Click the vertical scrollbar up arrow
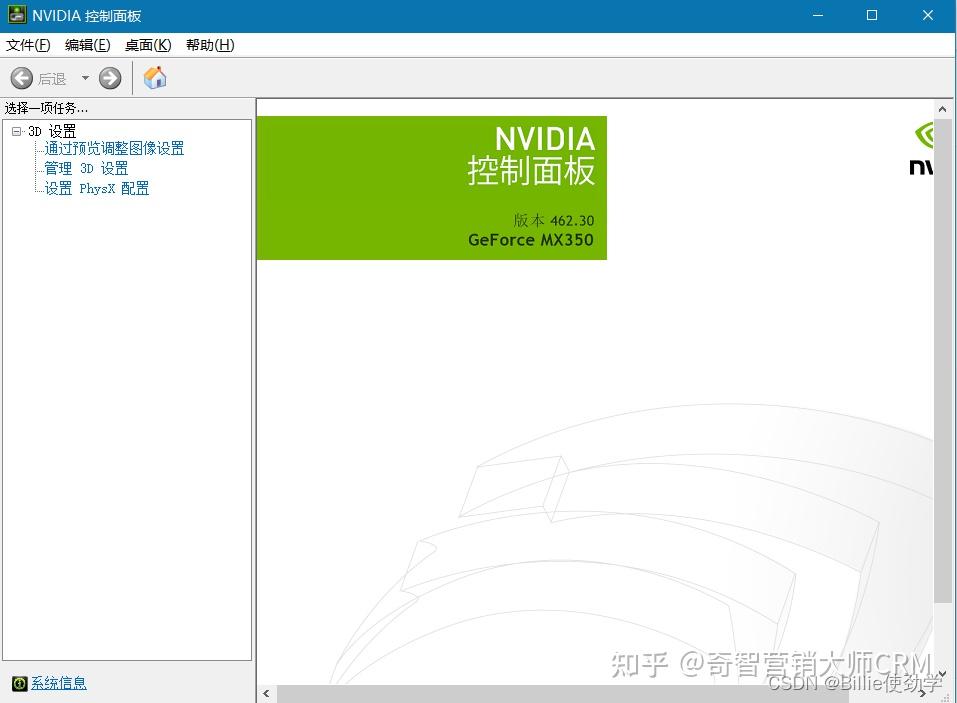The height and width of the screenshot is (703, 957). tap(941, 108)
